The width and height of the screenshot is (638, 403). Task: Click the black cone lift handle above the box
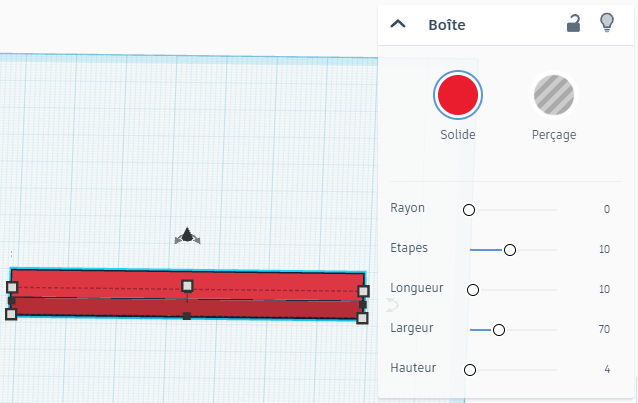[187, 235]
